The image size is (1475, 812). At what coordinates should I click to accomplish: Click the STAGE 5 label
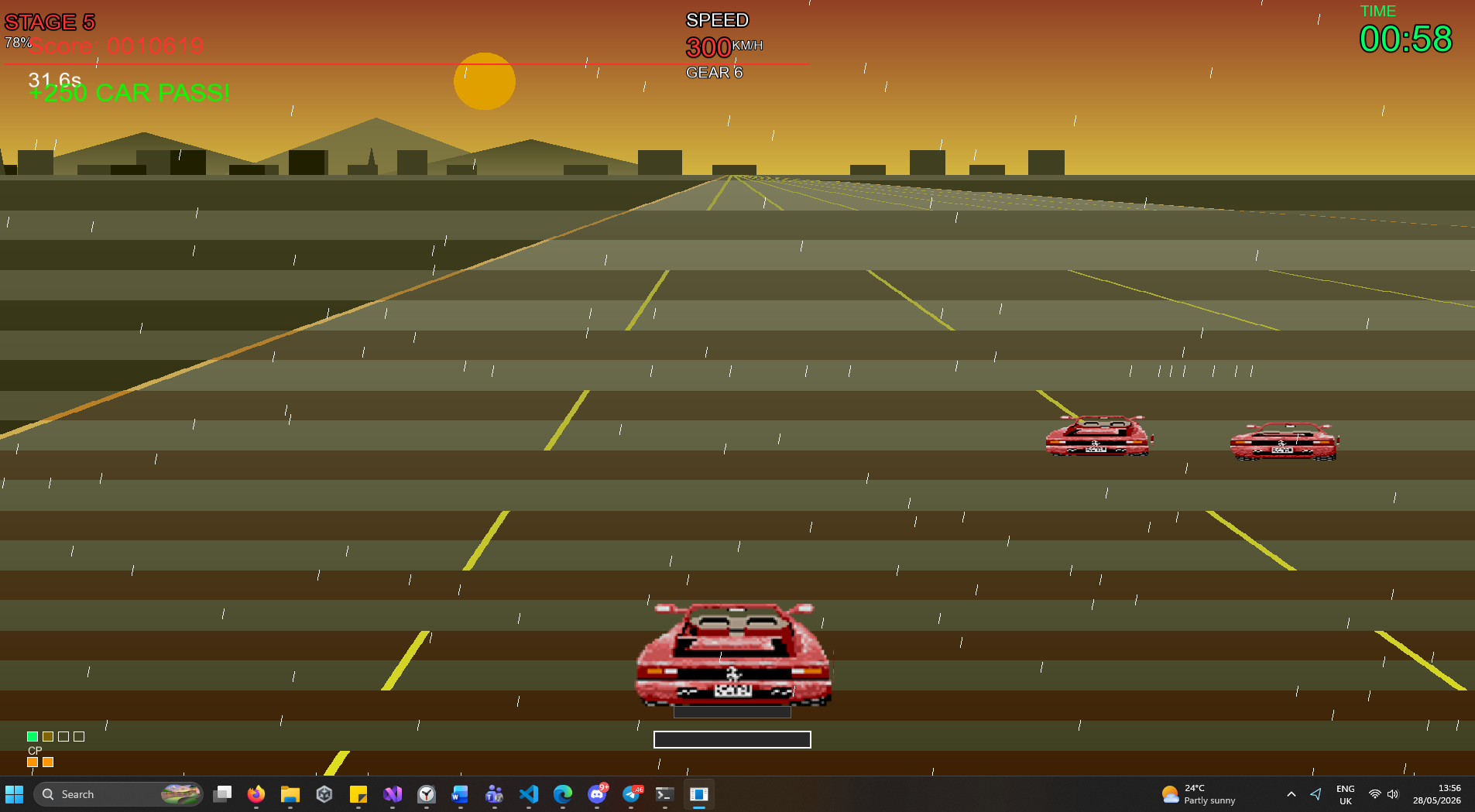coord(50,22)
